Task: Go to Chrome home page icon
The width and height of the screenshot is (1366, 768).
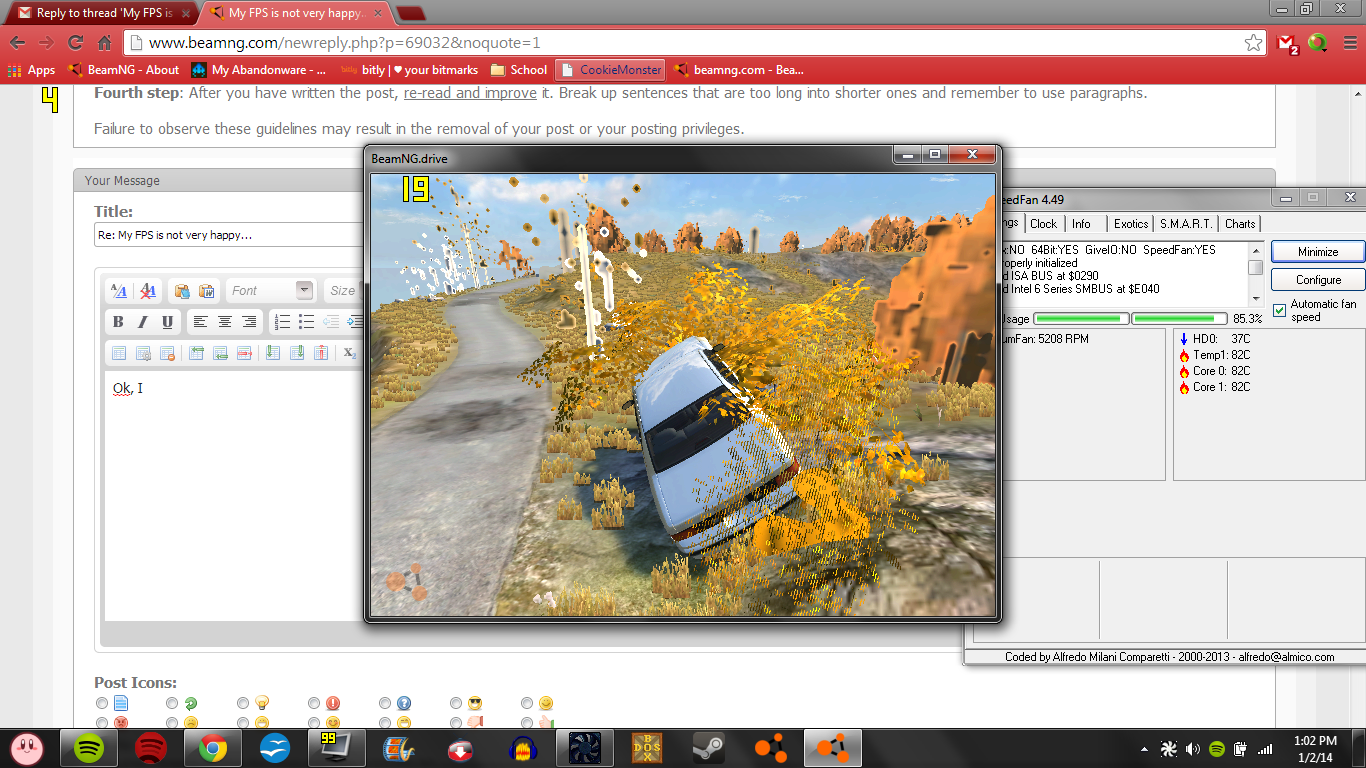Action: (104, 43)
